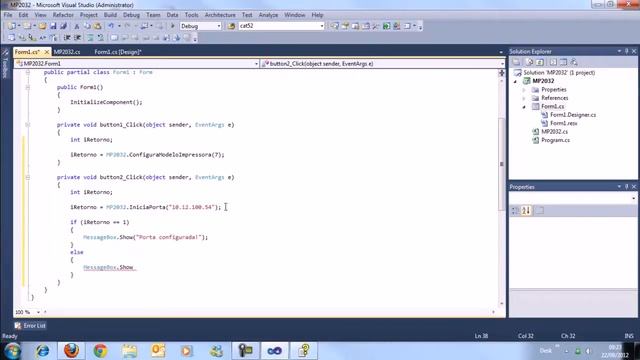640x360 pixels.
Task: Click the editor vertical scrollbar thumb
Action: pos(502,164)
